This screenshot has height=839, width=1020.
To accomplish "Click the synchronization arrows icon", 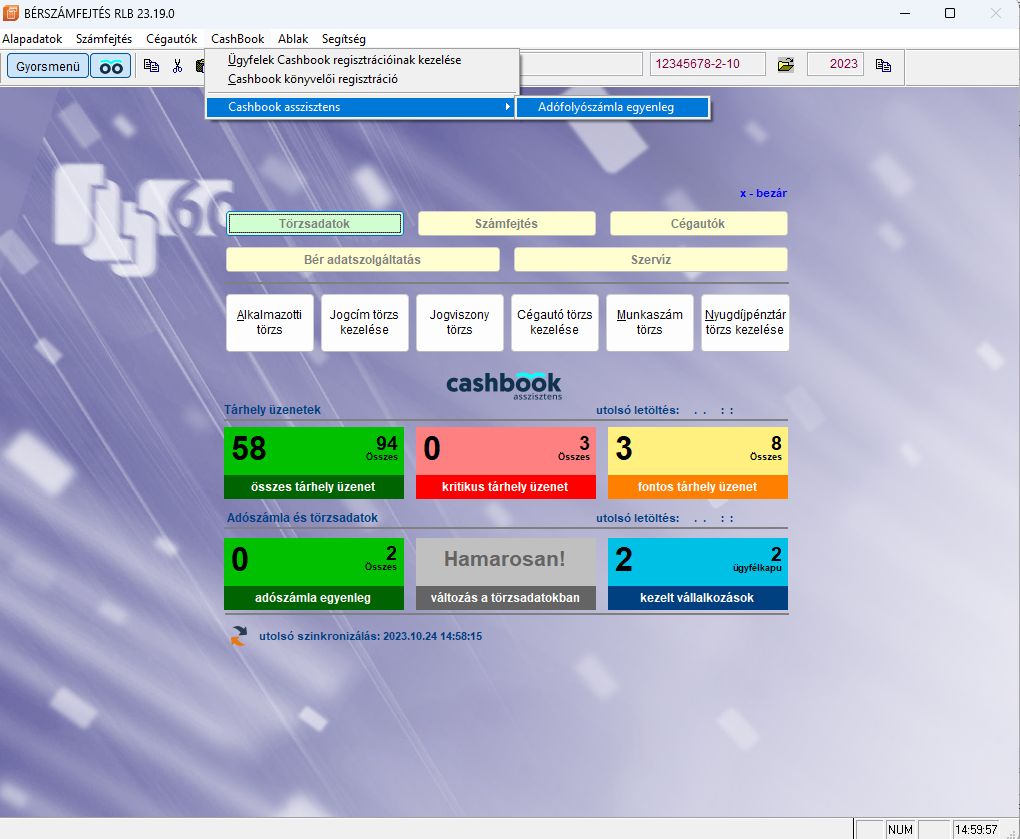I will [239, 635].
